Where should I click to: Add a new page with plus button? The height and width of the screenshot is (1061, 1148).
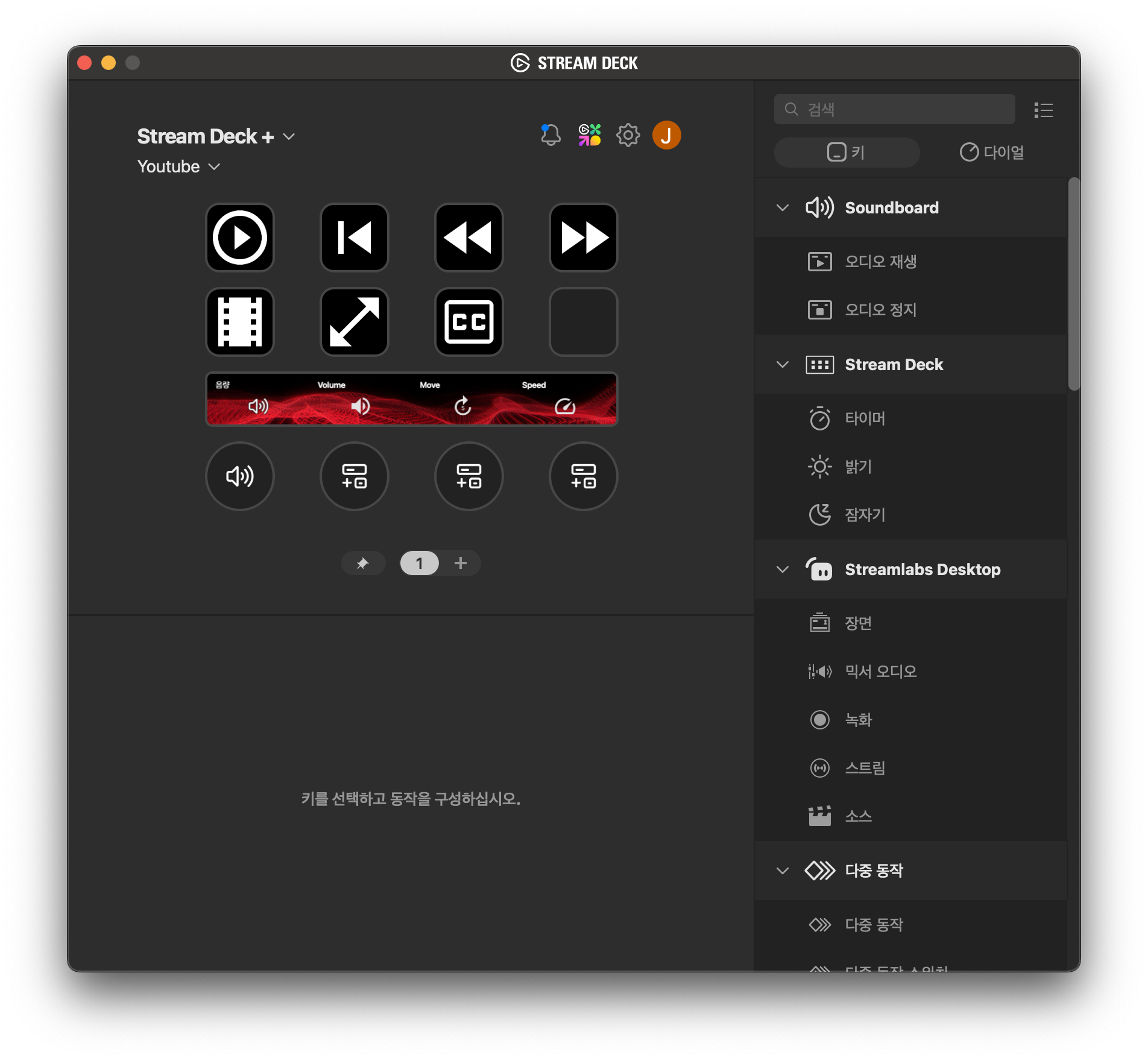click(461, 563)
